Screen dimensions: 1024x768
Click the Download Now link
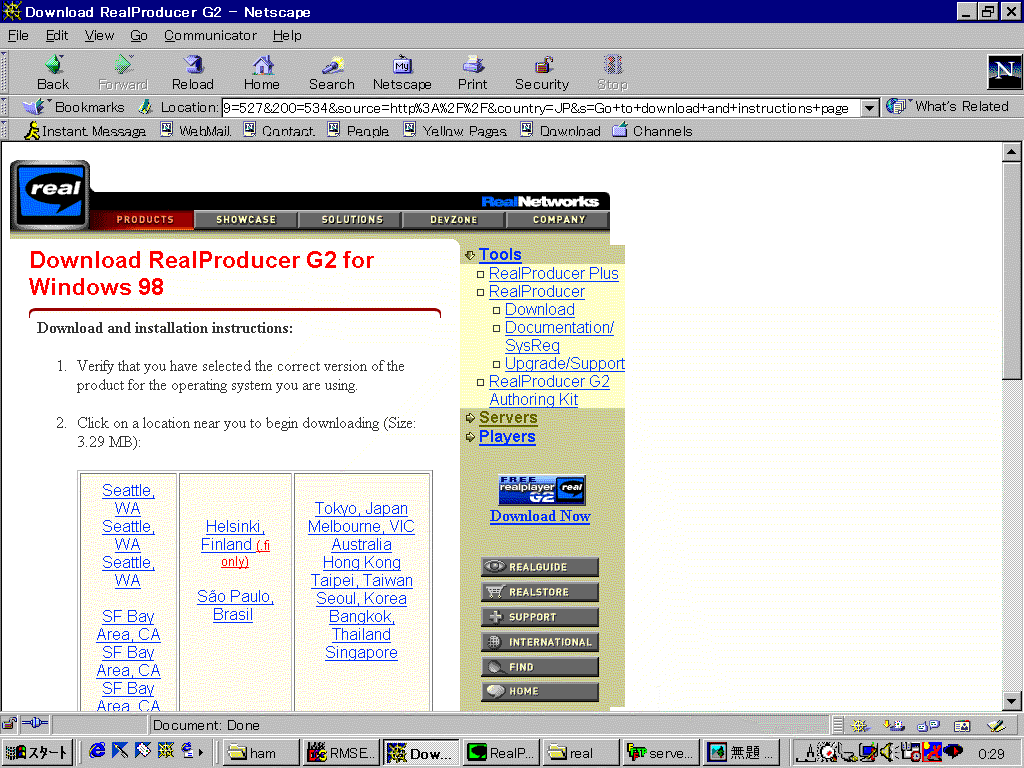point(540,516)
